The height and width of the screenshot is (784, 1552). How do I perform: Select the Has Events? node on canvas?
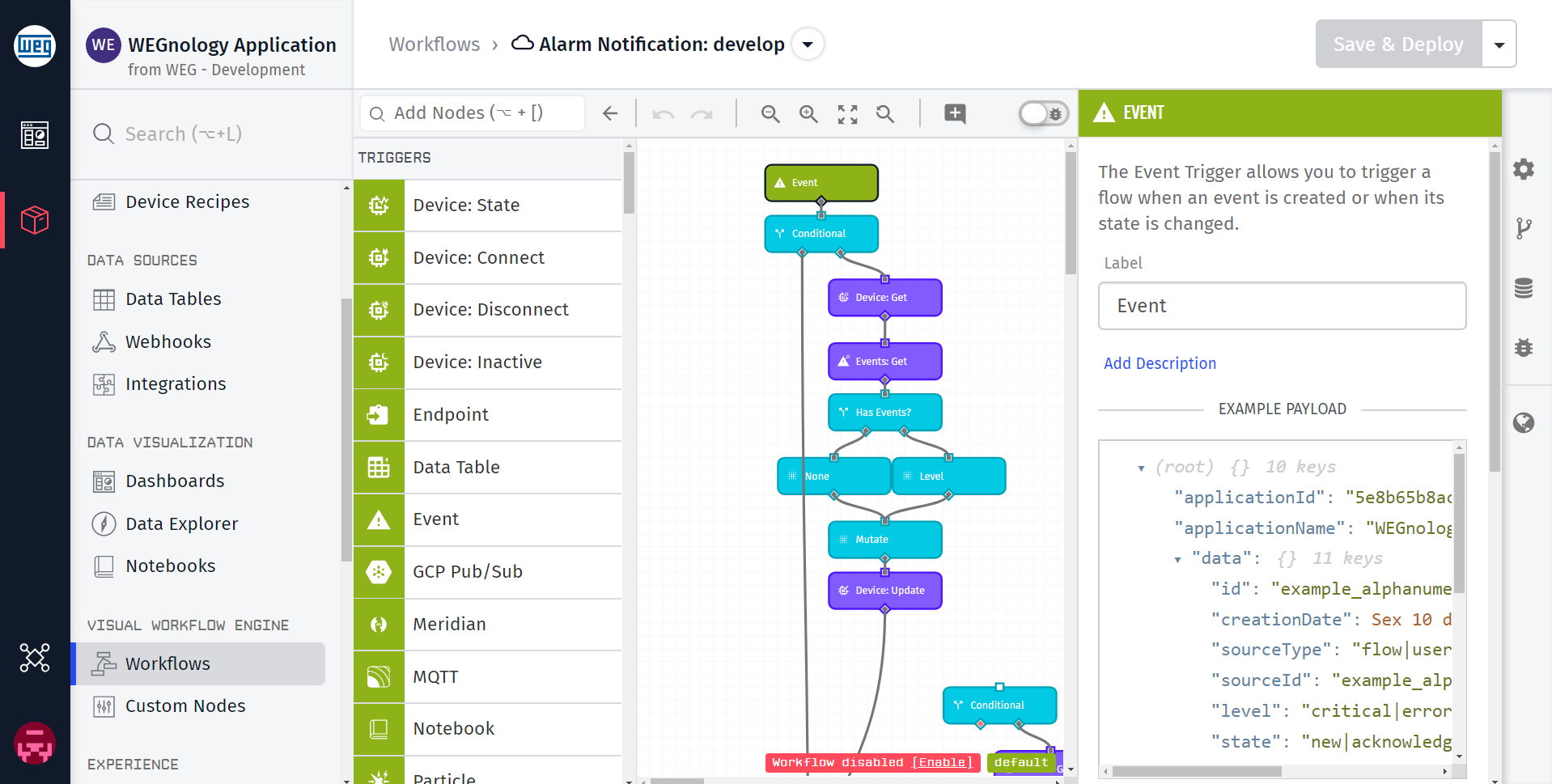tap(884, 413)
